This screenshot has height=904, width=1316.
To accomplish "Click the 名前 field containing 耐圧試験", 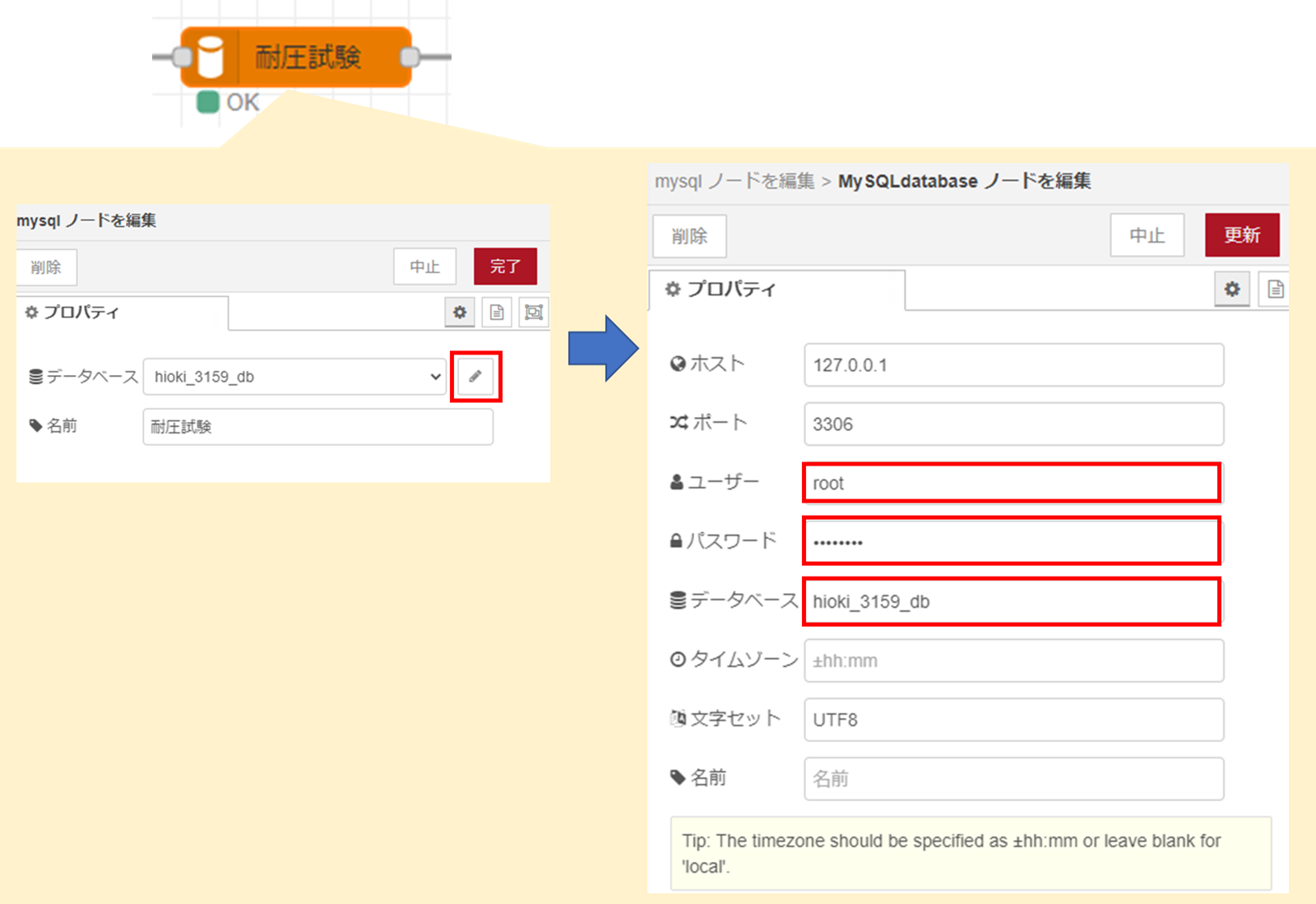I will [317, 427].
